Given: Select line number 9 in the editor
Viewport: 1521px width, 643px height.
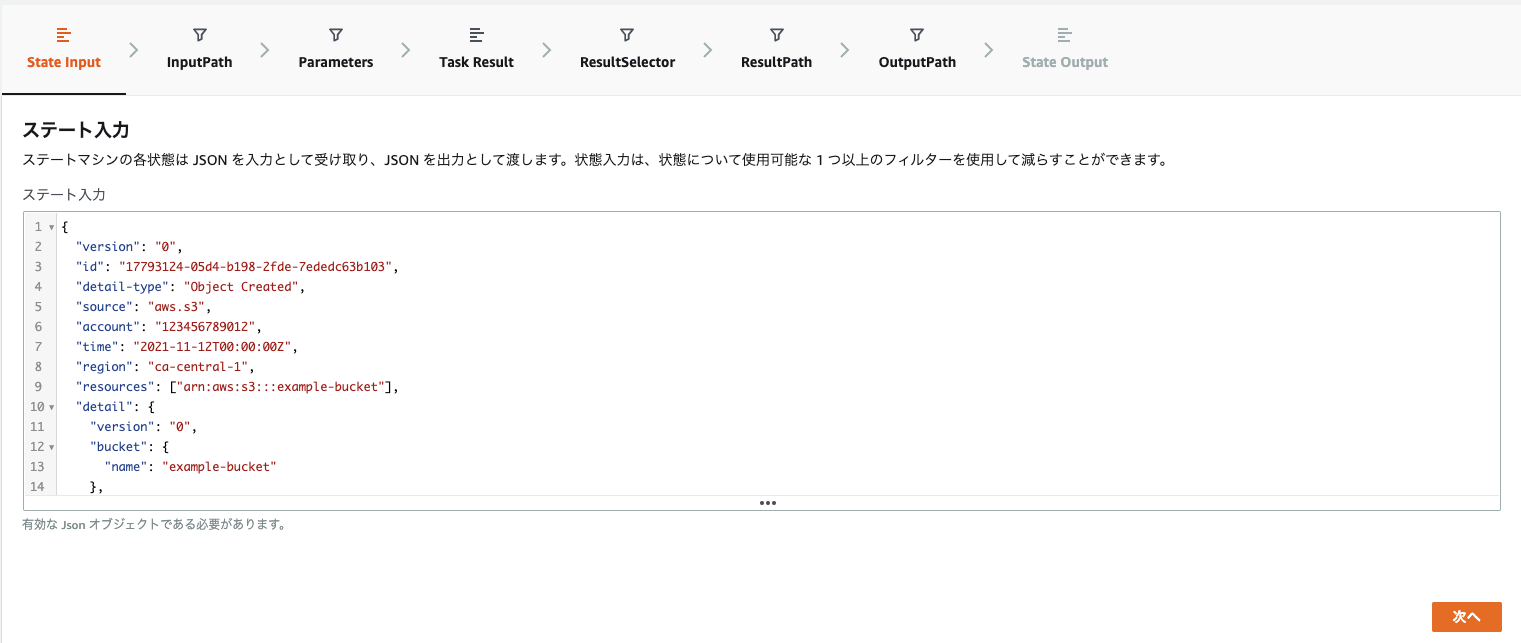Looking at the screenshot, I should [x=38, y=386].
